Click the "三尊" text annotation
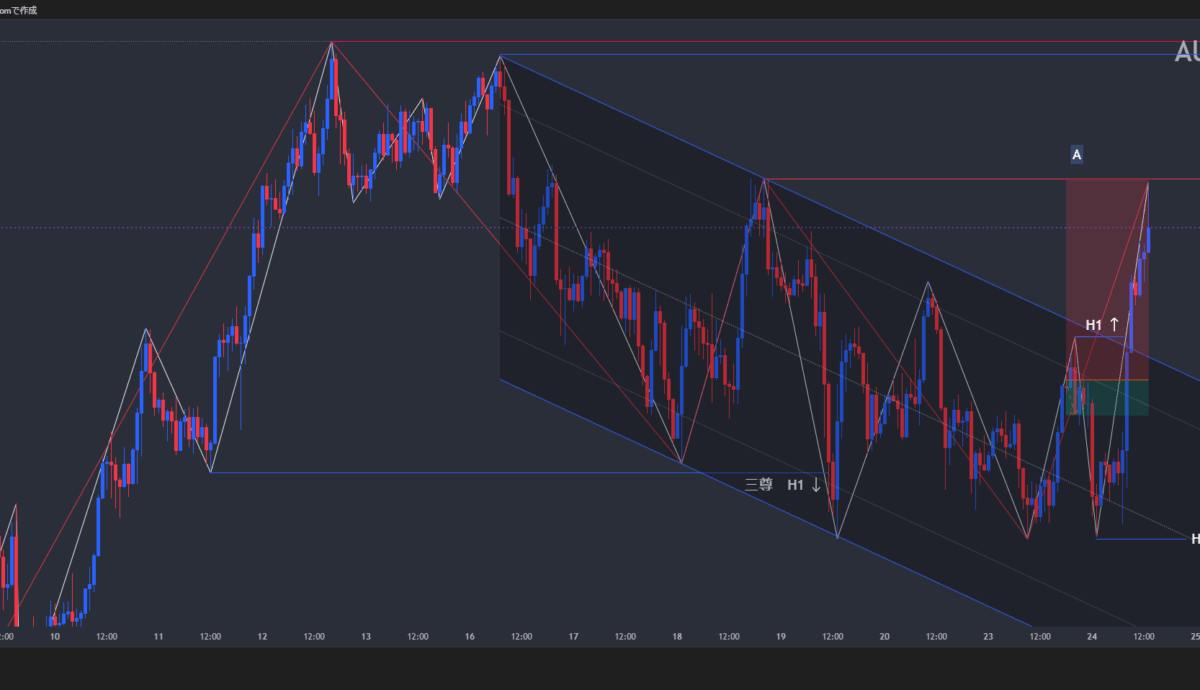Image resolution: width=1200 pixels, height=690 pixels. click(x=759, y=485)
